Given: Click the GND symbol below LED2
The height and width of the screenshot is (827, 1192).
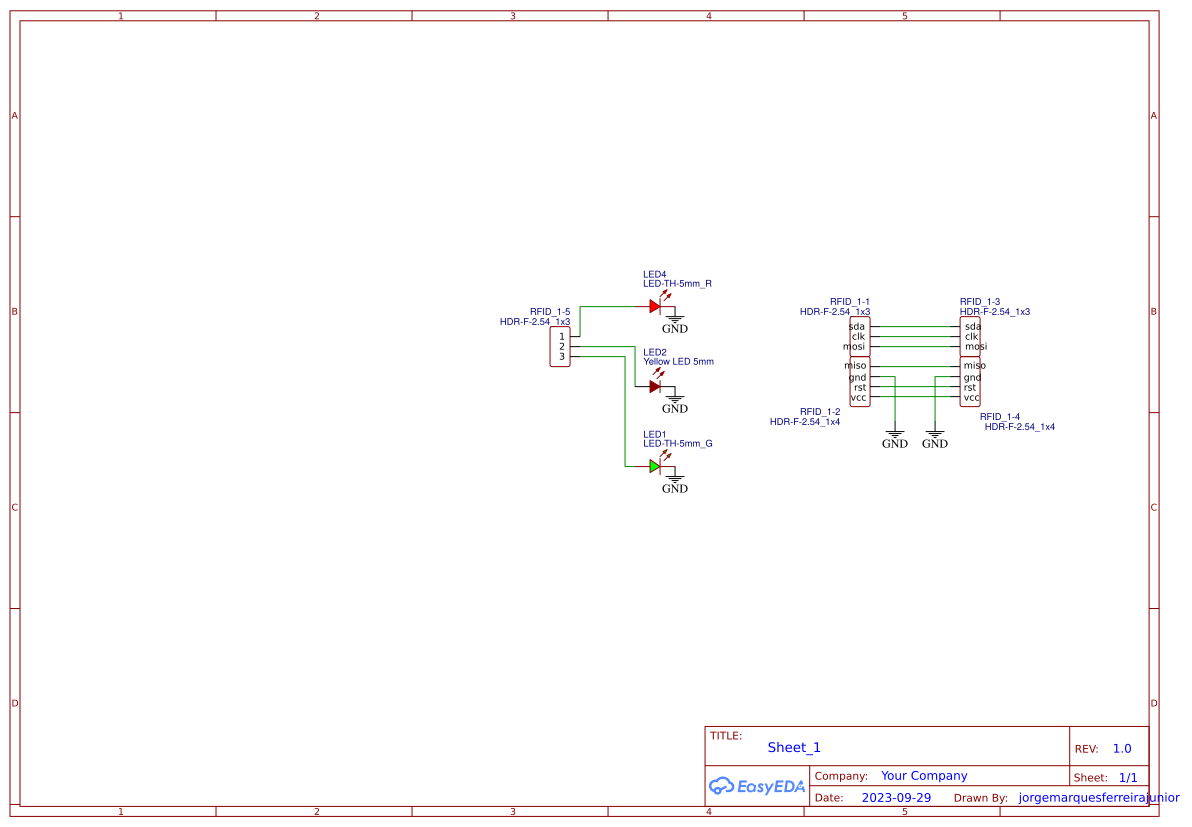Looking at the screenshot, I should 675,400.
